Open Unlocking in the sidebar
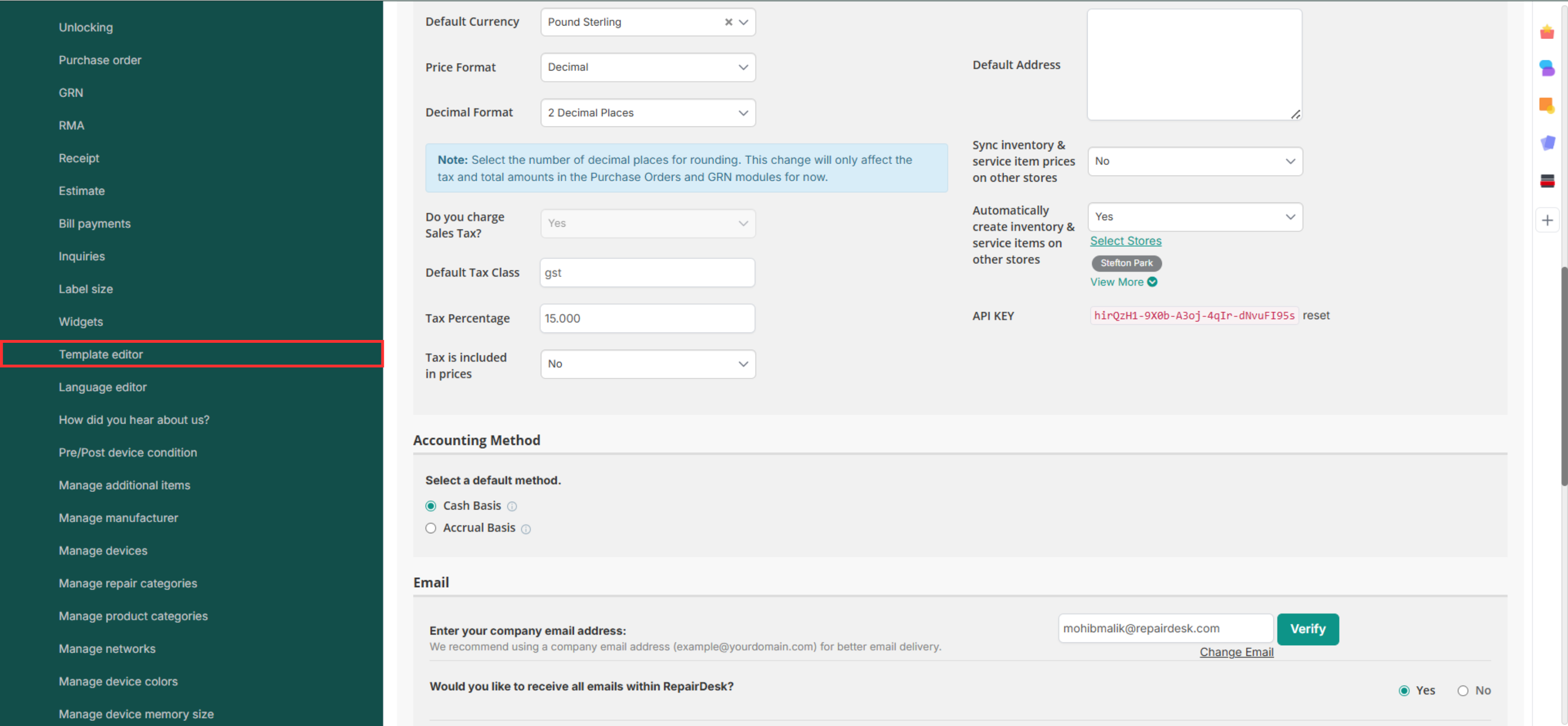The height and width of the screenshot is (726, 1568). (86, 27)
